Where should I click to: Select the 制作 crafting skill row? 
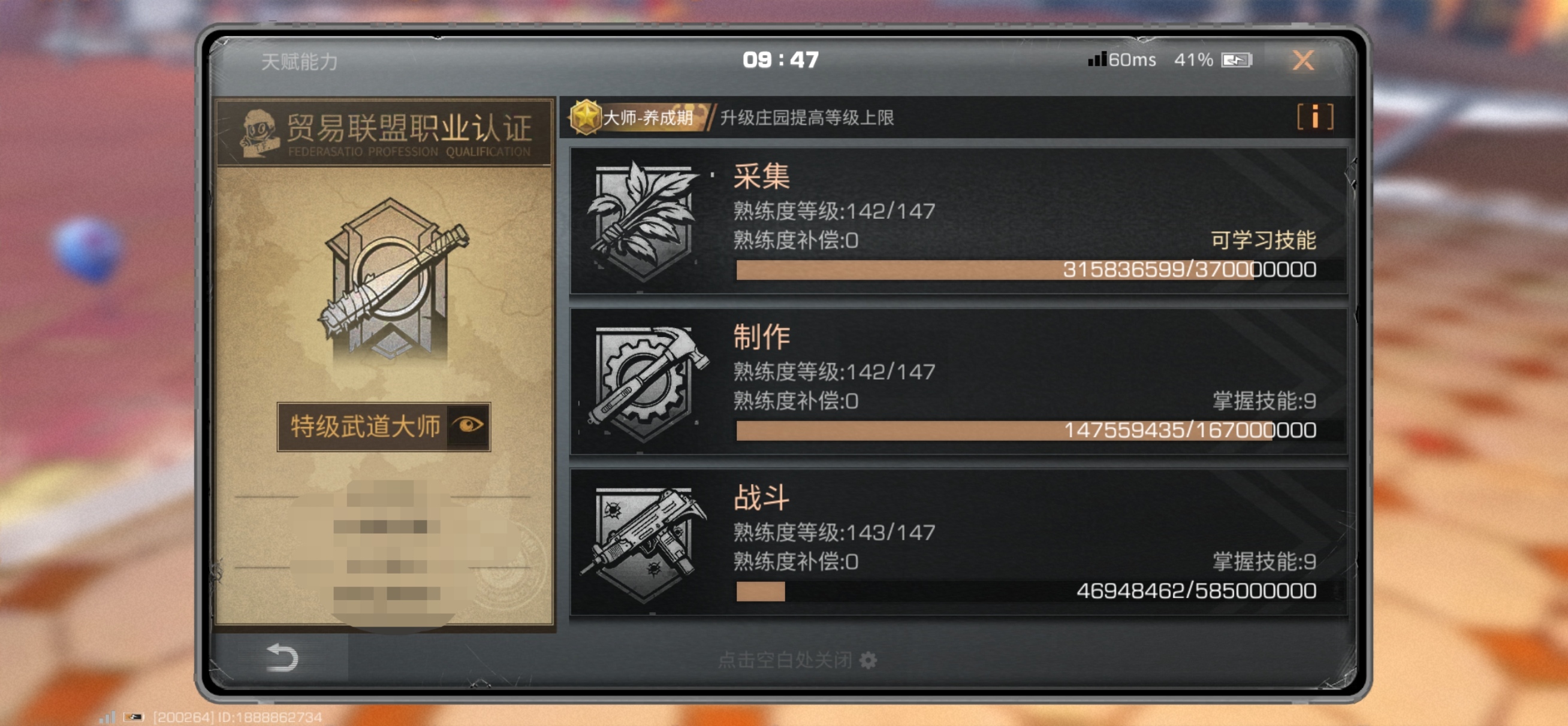pos(958,382)
